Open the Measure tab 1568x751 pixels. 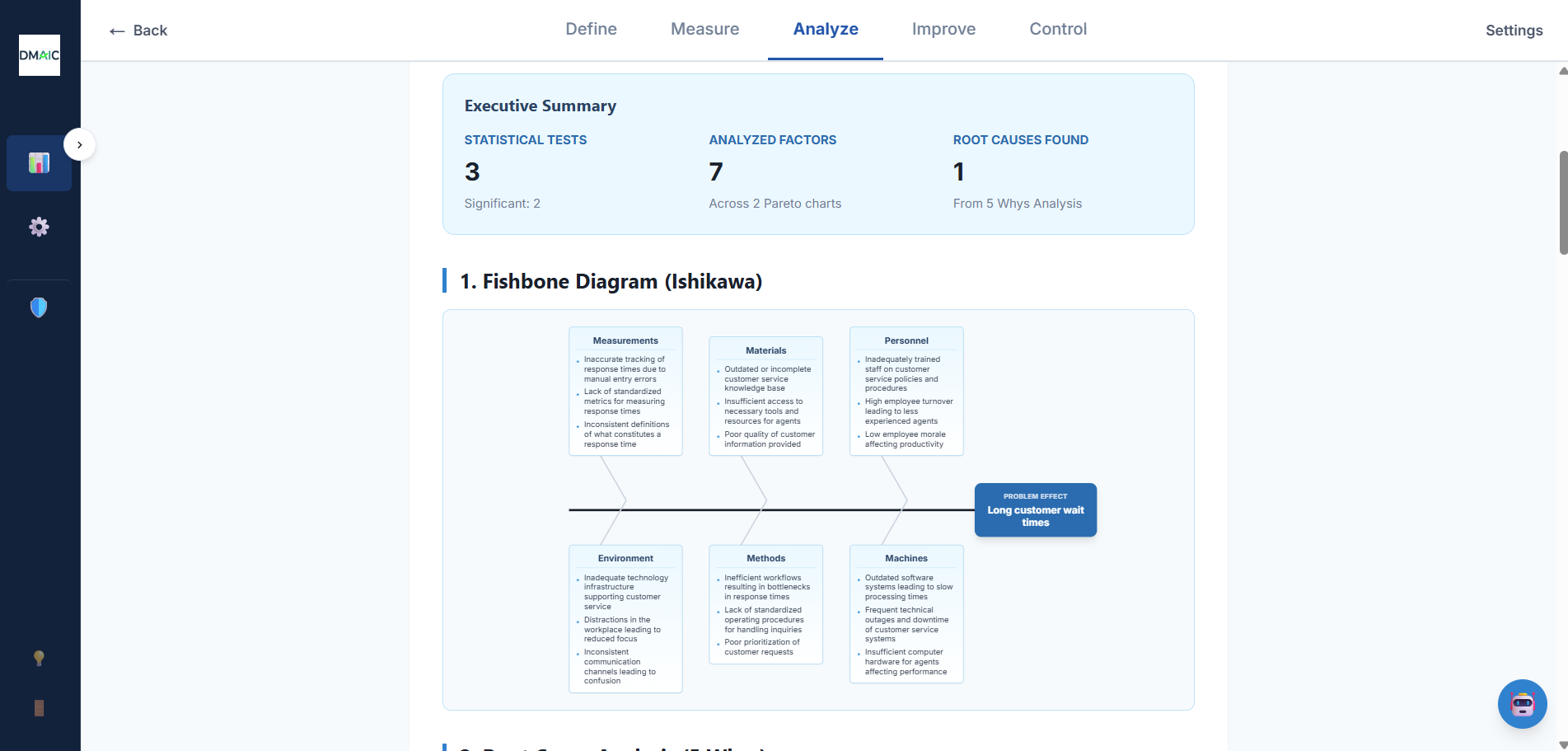tap(704, 29)
